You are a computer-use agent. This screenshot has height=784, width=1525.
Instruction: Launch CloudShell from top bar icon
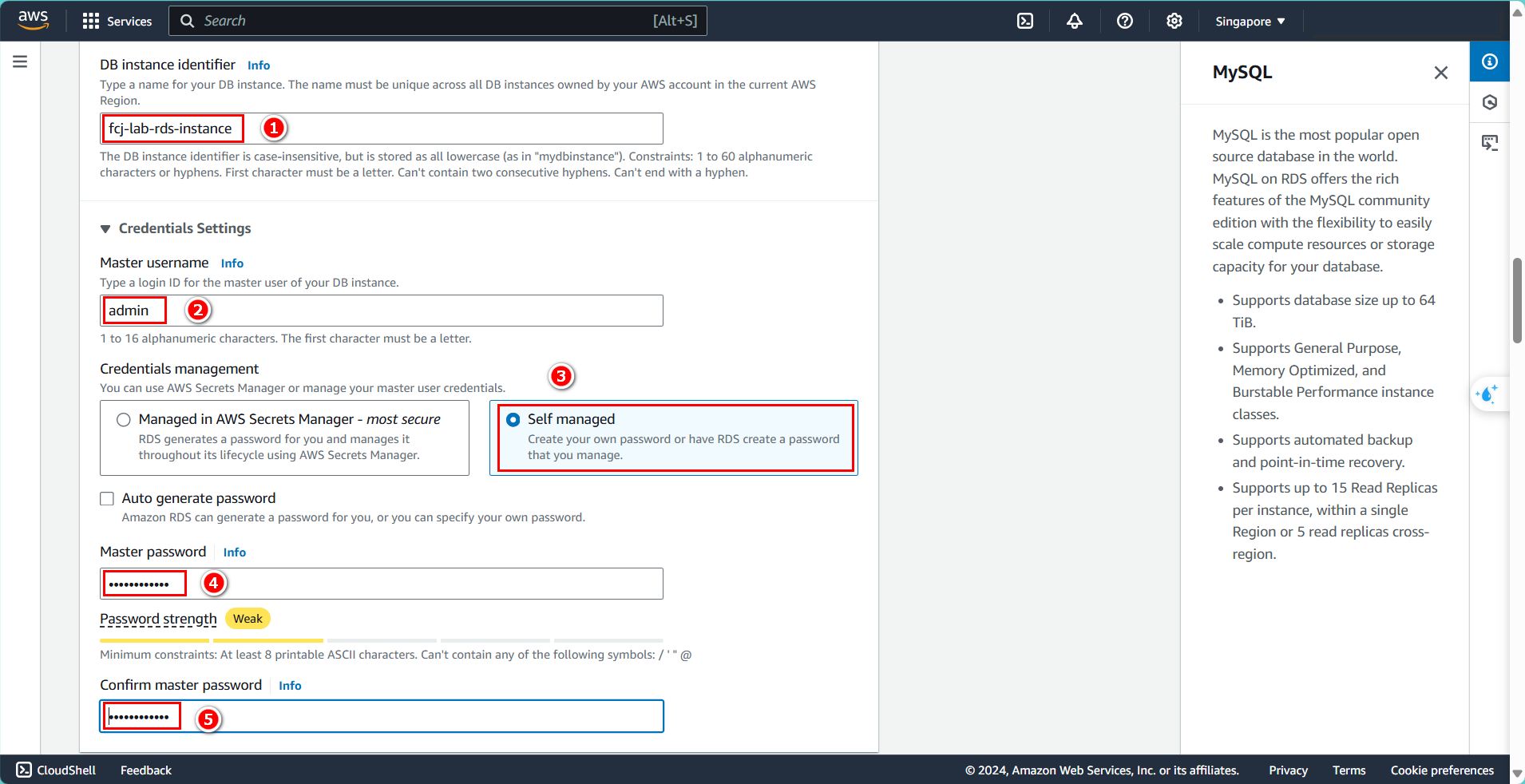pos(1025,21)
